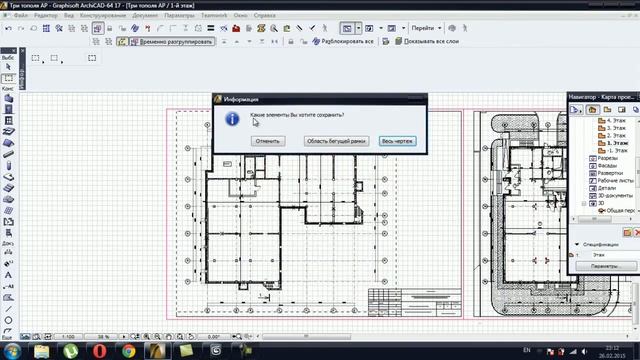The width and height of the screenshot is (640, 360).
Task: Click Разблокировать все button
Action: (343, 42)
